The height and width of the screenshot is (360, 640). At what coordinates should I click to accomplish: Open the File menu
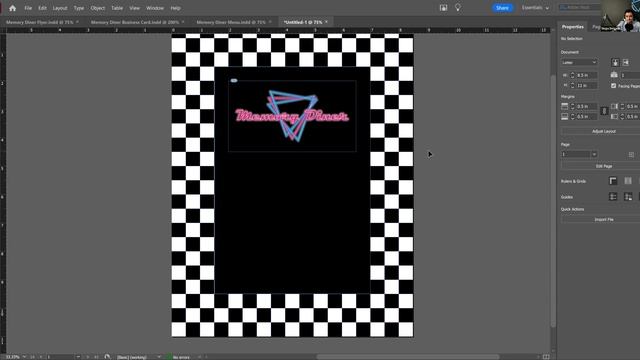point(28,8)
